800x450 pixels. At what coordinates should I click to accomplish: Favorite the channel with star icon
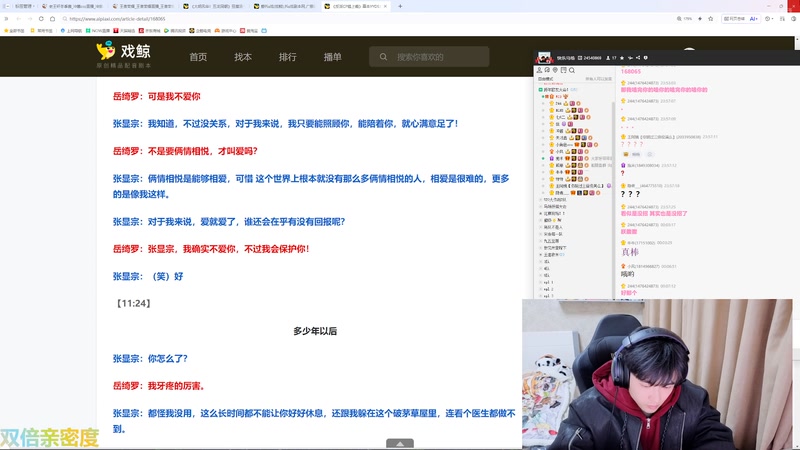pyautogui.click(x=622, y=58)
